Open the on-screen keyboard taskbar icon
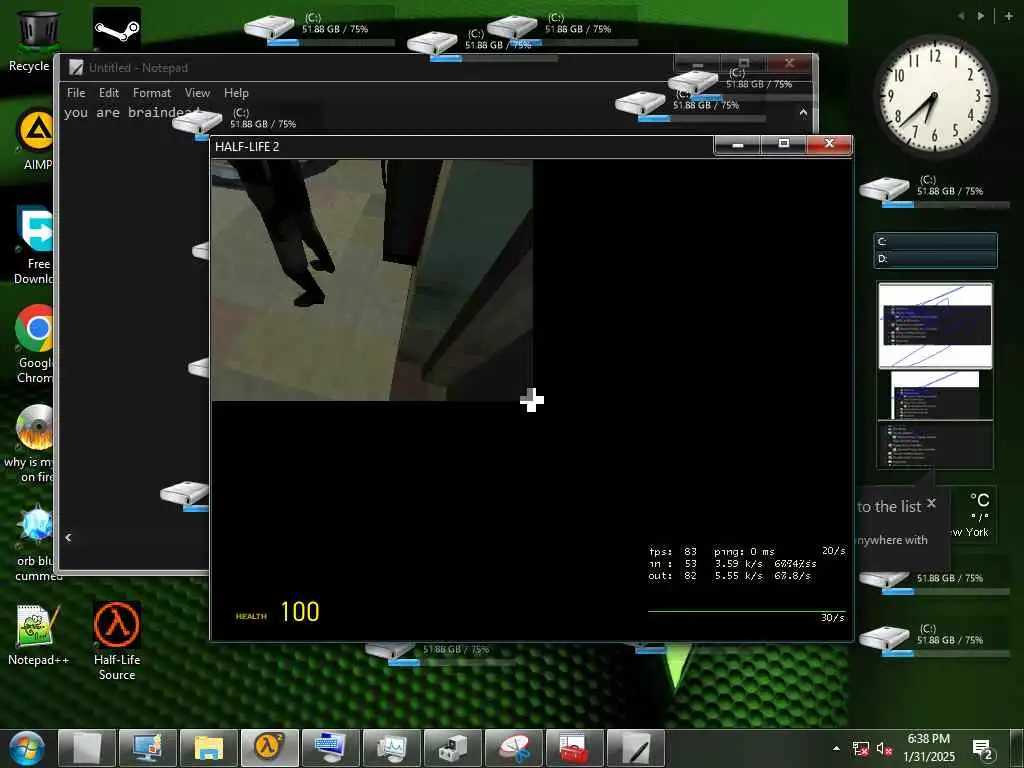 click(x=330, y=748)
